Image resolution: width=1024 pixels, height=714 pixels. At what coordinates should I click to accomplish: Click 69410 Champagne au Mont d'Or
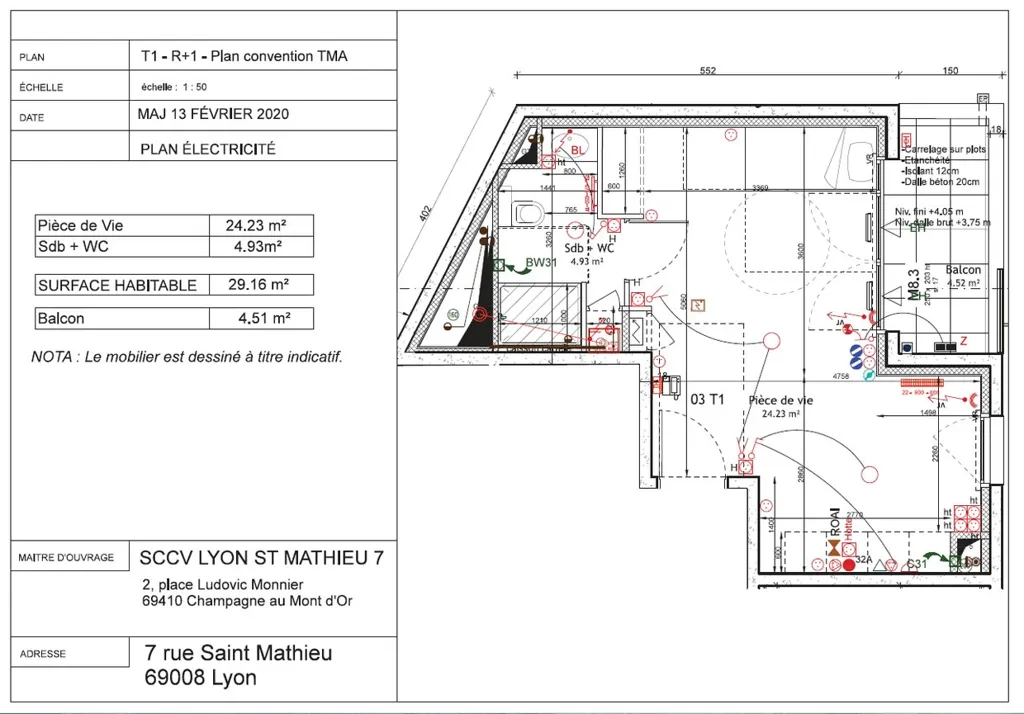[x=247, y=601]
